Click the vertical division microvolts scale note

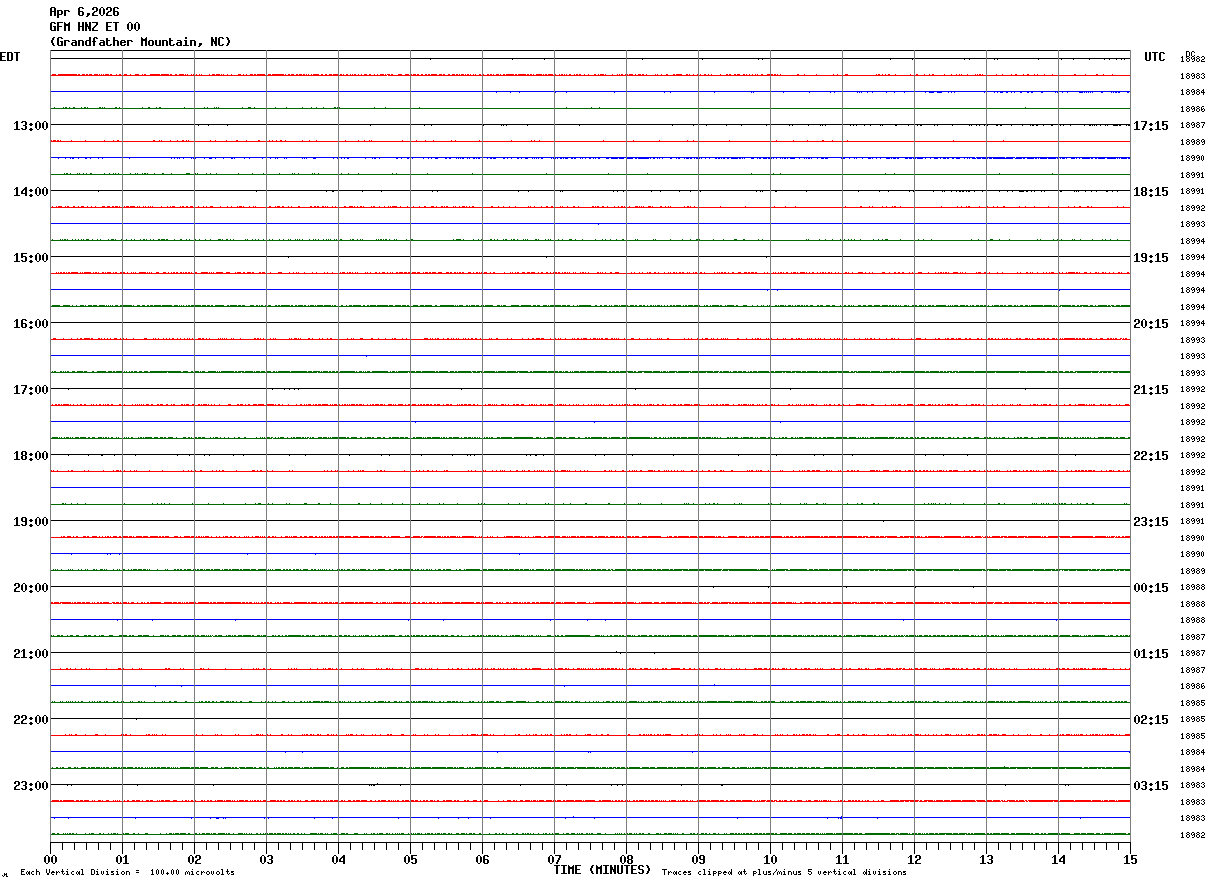(127, 873)
